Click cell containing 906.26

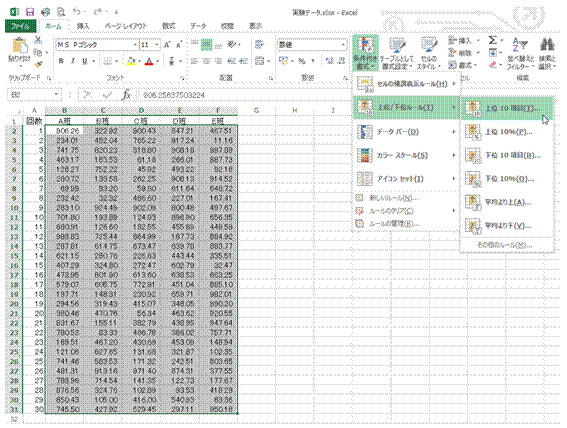[64, 131]
